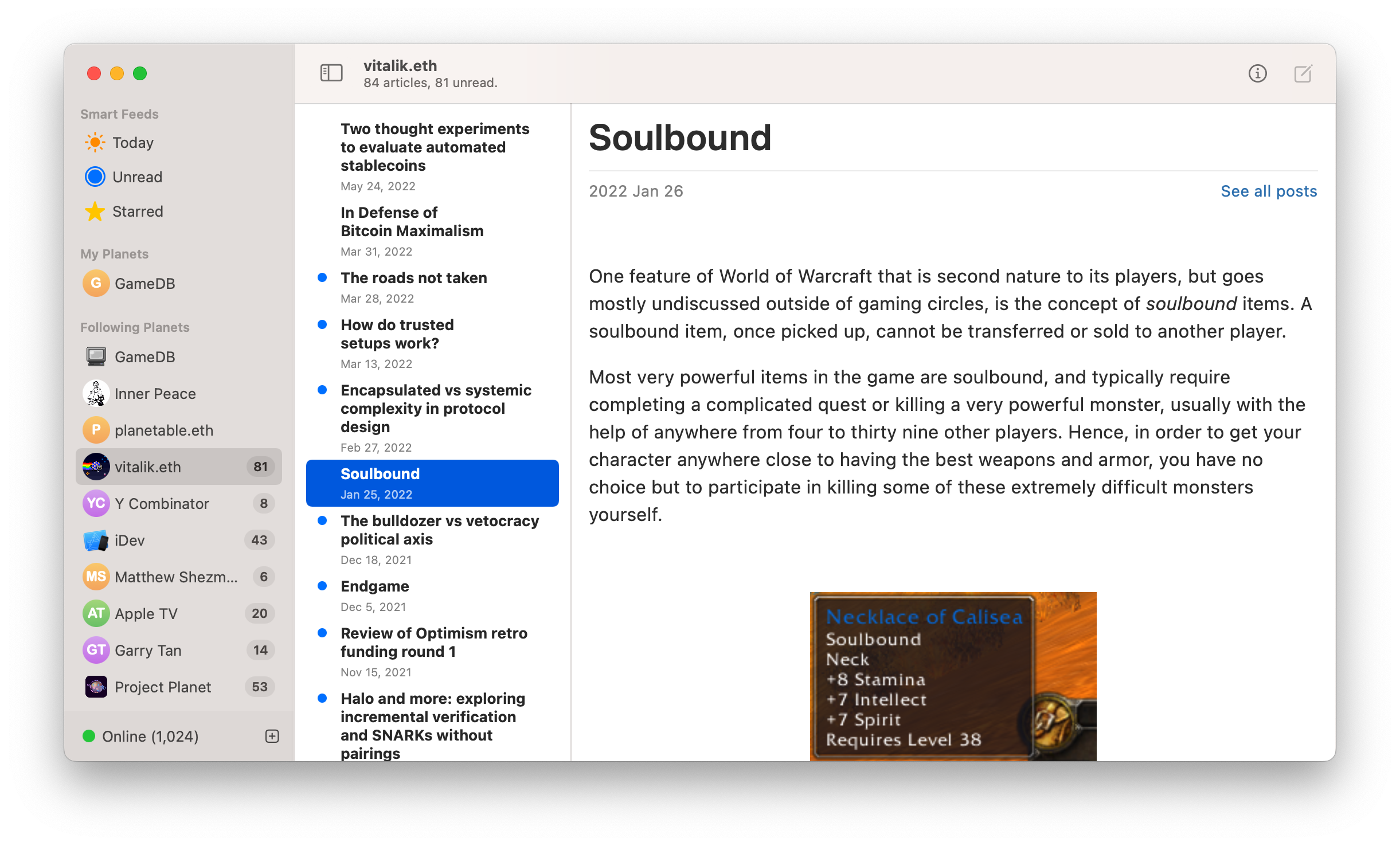Select Garry Tan in the sidebar
Image resolution: width=1400 pixels, height=846 pixels.
(x=148, y=650)
